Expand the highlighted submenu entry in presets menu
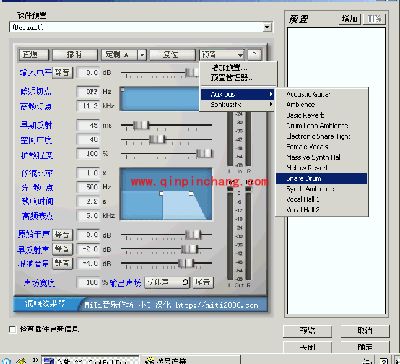 point(237,94)
